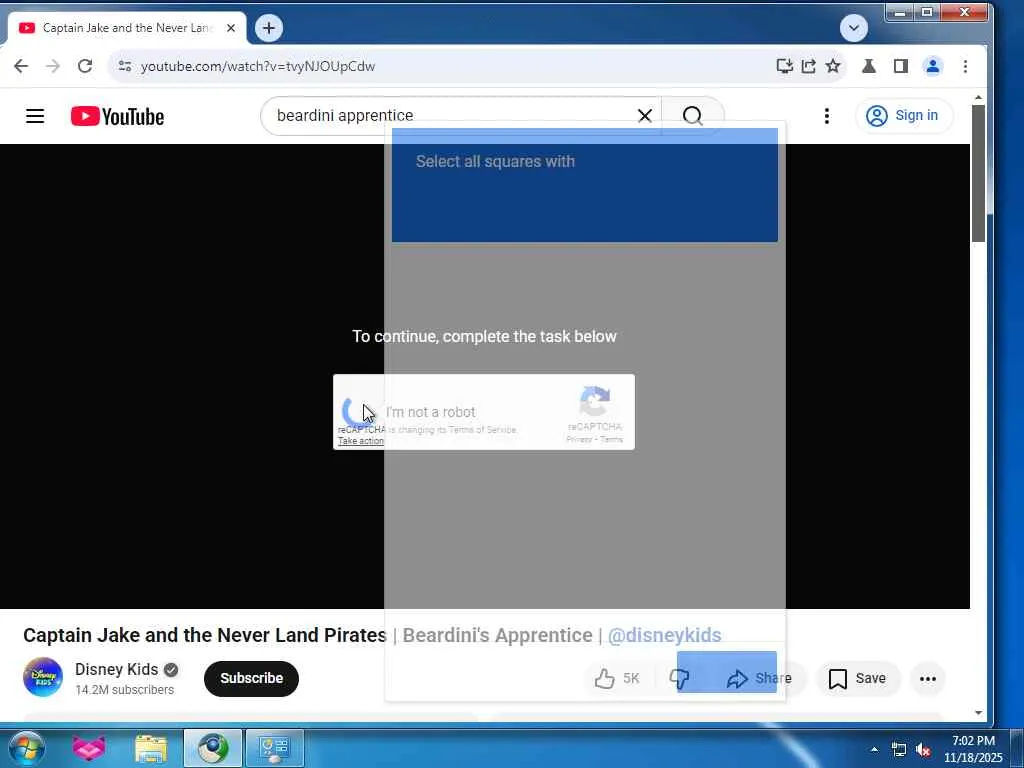The width and height of the screenshot is (1024, 768).
Task: Expand the tab search dropdown arrow
Action: click(854, 28)
